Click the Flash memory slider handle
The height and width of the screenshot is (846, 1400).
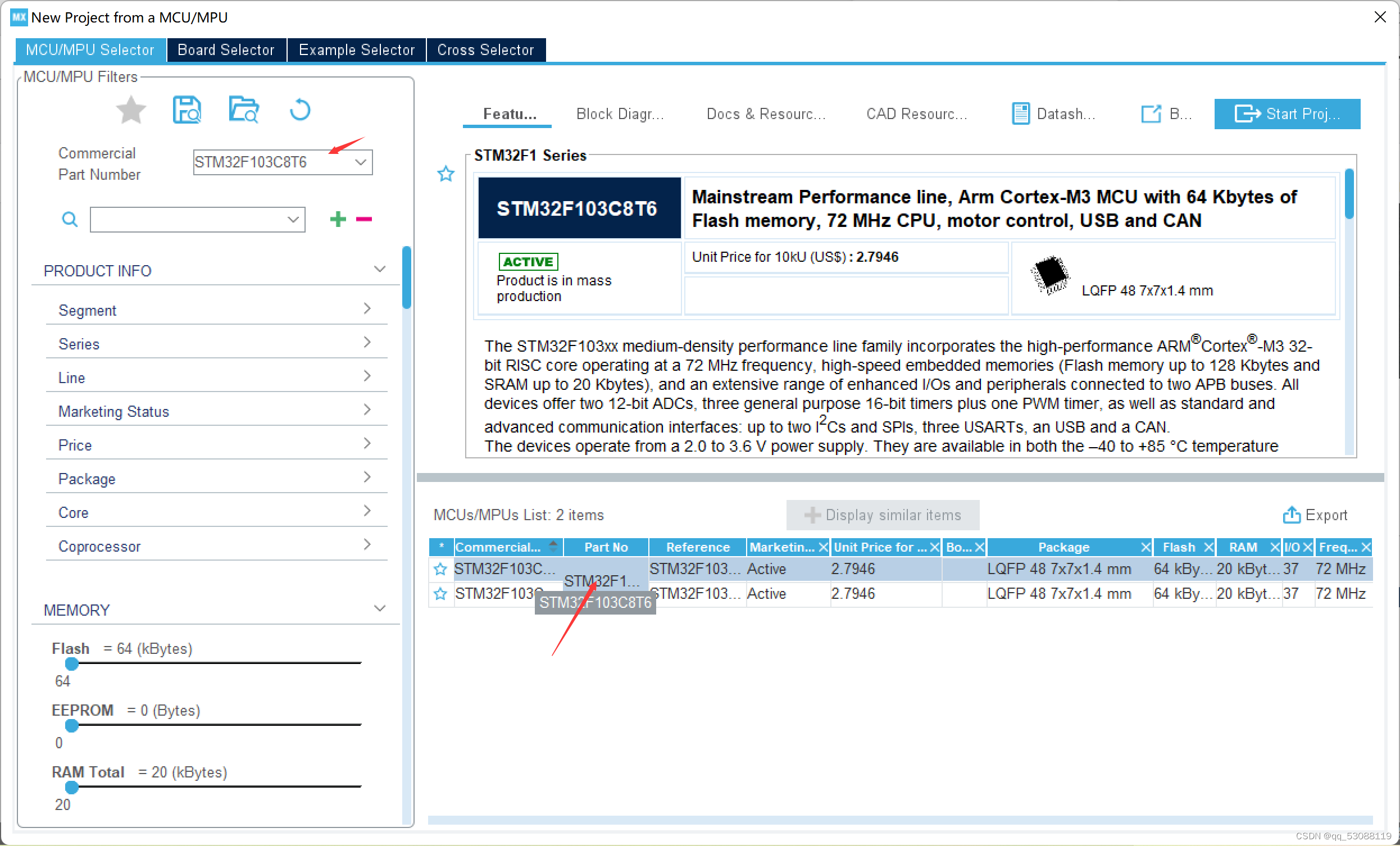click(x=71, y=663)
